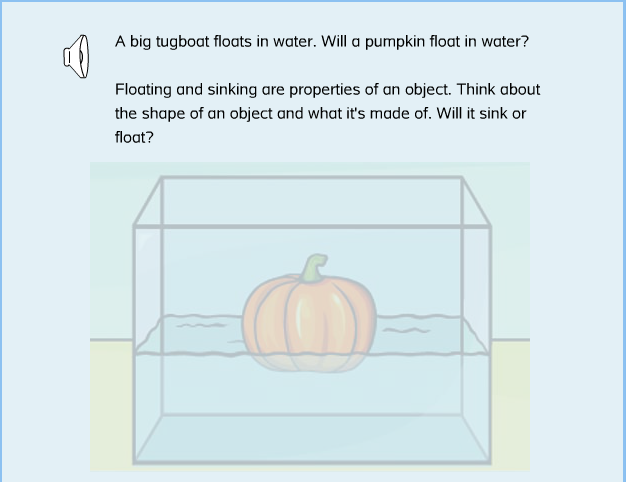The width and height of the screenshot is (626, 482).
Task: Click the question sentence about the tugboat
Action: (321, 42)
